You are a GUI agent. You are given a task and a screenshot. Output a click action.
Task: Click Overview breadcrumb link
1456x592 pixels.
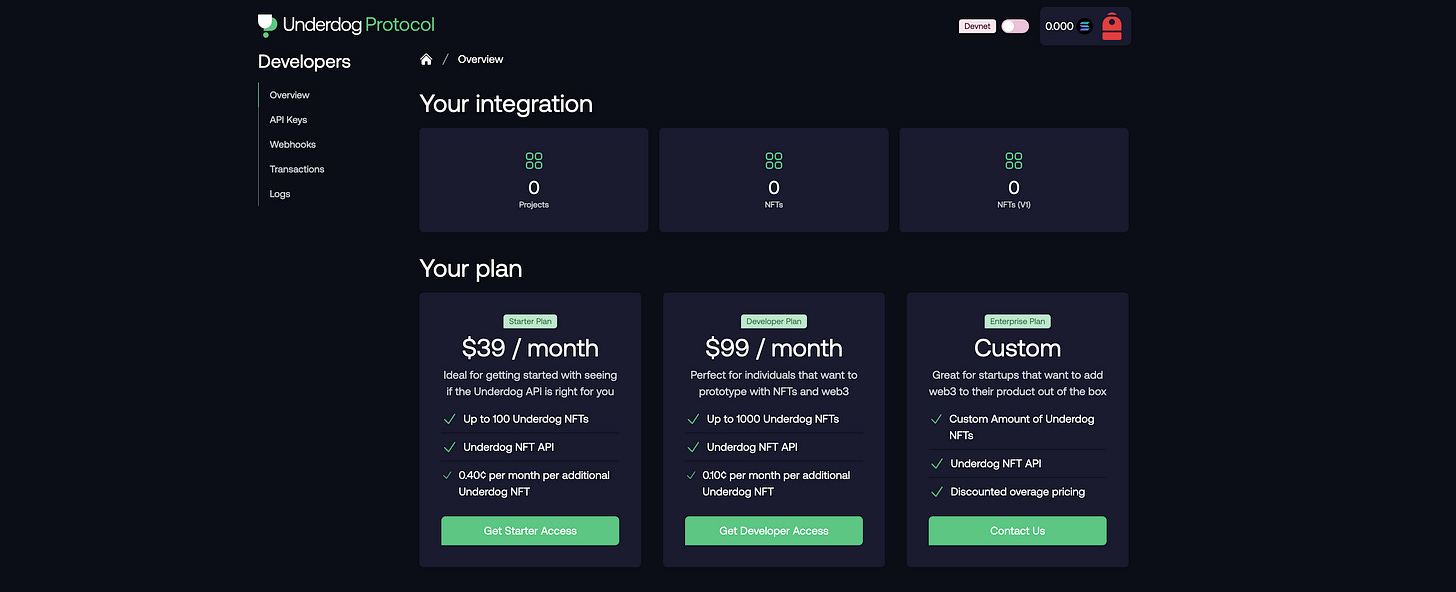(x=480, y=60)
